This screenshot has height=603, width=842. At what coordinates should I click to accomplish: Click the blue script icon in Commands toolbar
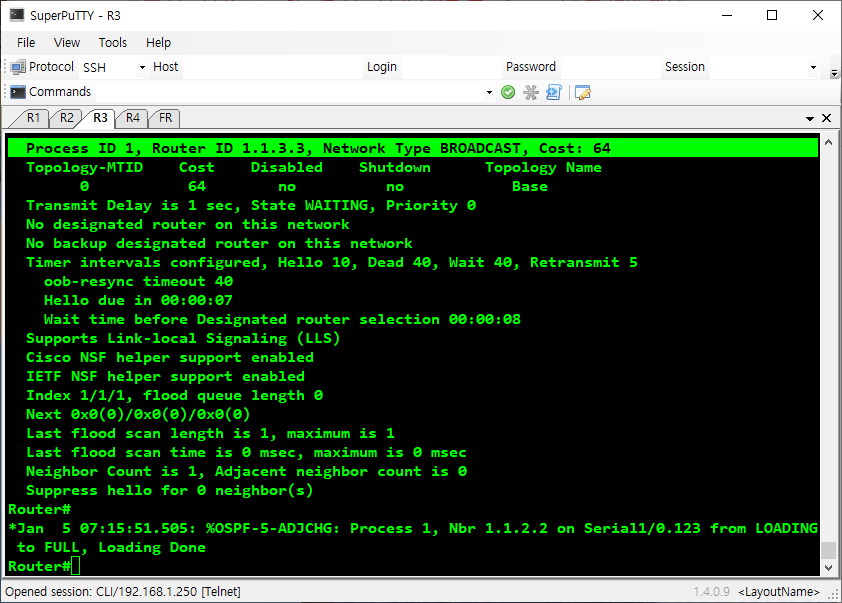554,92
